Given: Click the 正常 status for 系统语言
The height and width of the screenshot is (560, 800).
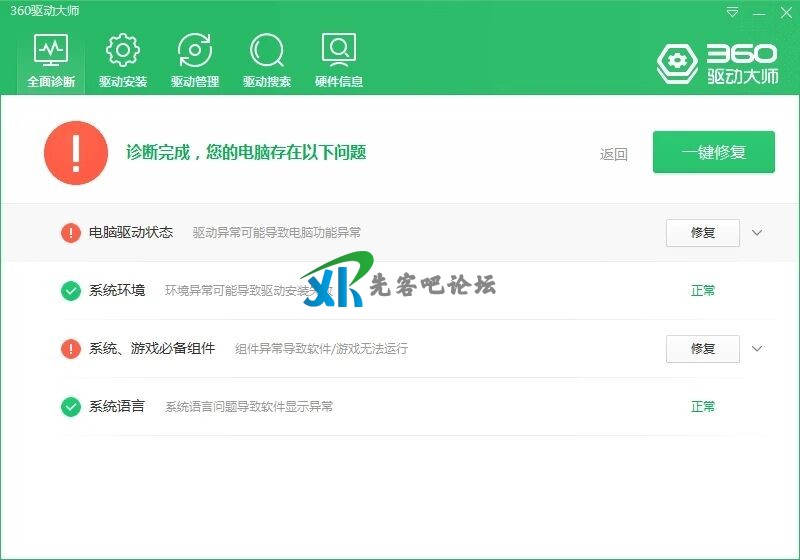Looking at the screenshot, I should 703,407.
